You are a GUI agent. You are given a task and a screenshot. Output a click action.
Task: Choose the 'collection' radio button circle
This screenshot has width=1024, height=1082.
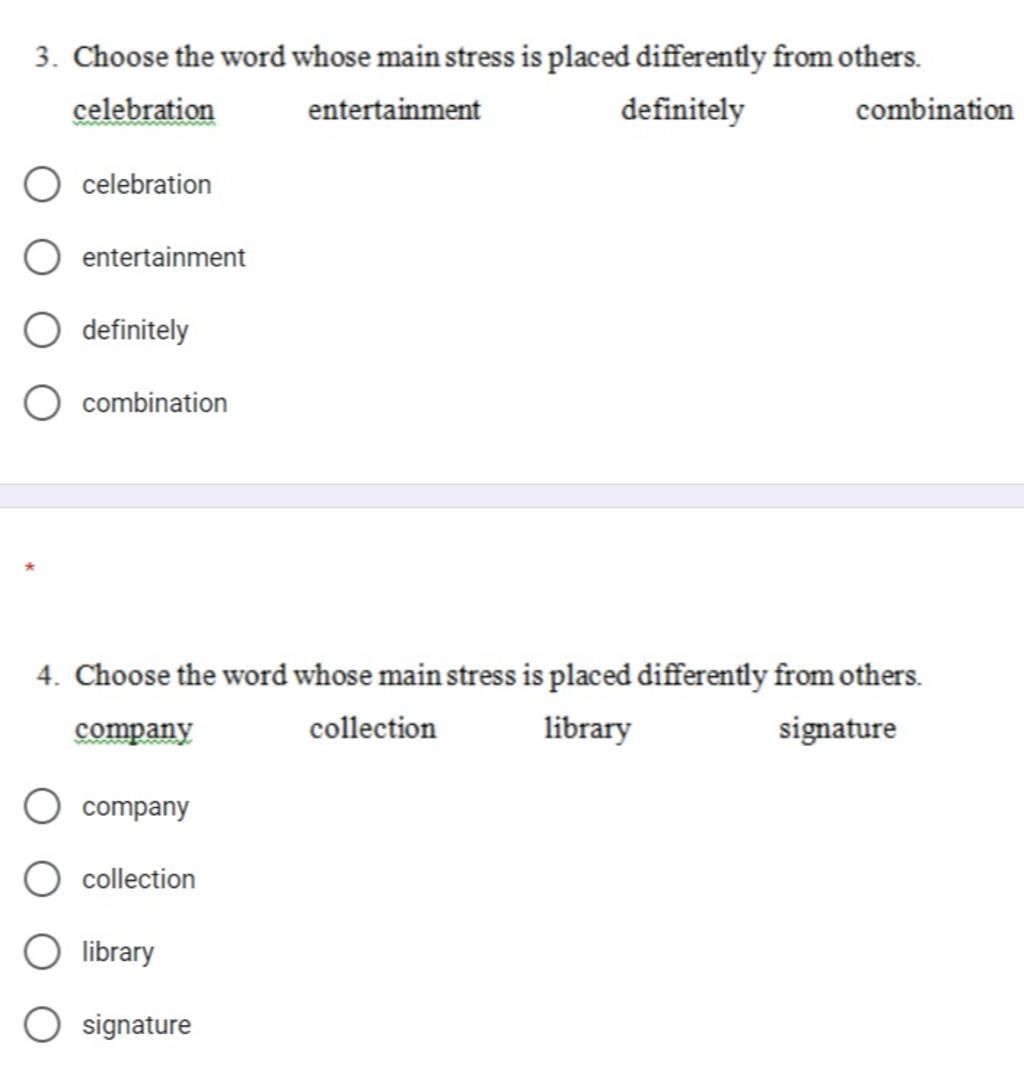41,879
